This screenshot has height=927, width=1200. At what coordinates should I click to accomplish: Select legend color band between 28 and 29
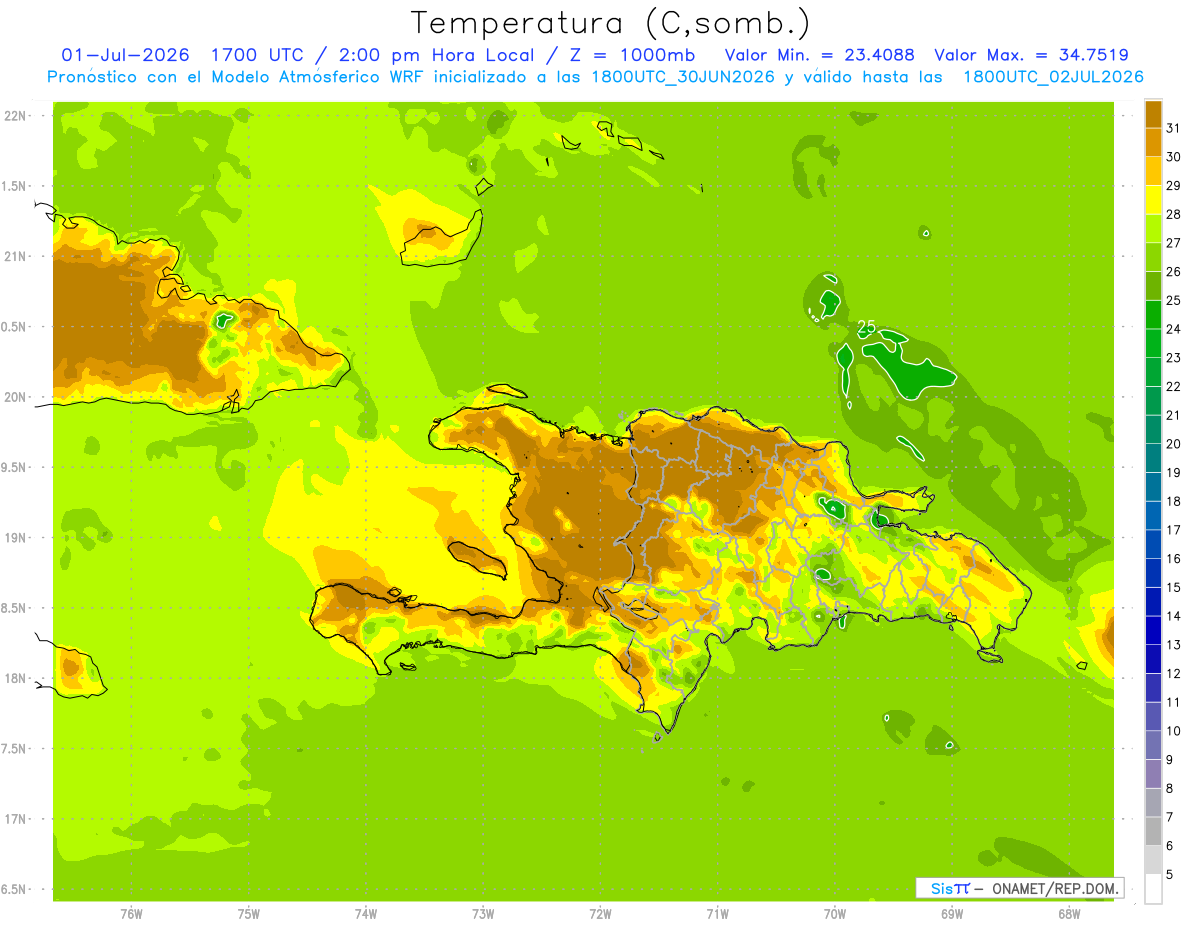pyautogui.click(x=1153, y=200)
